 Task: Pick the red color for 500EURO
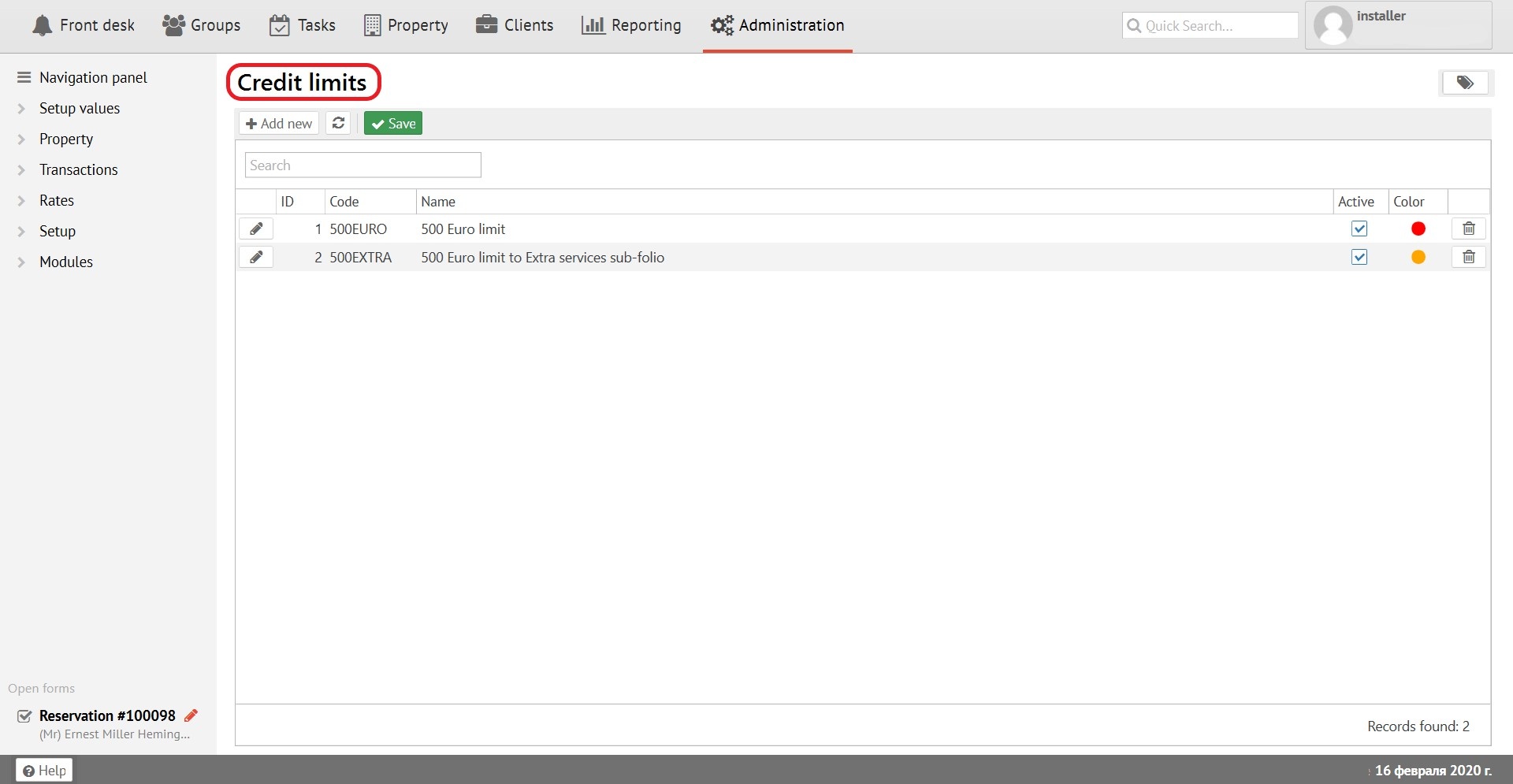tap(1418, 229)
